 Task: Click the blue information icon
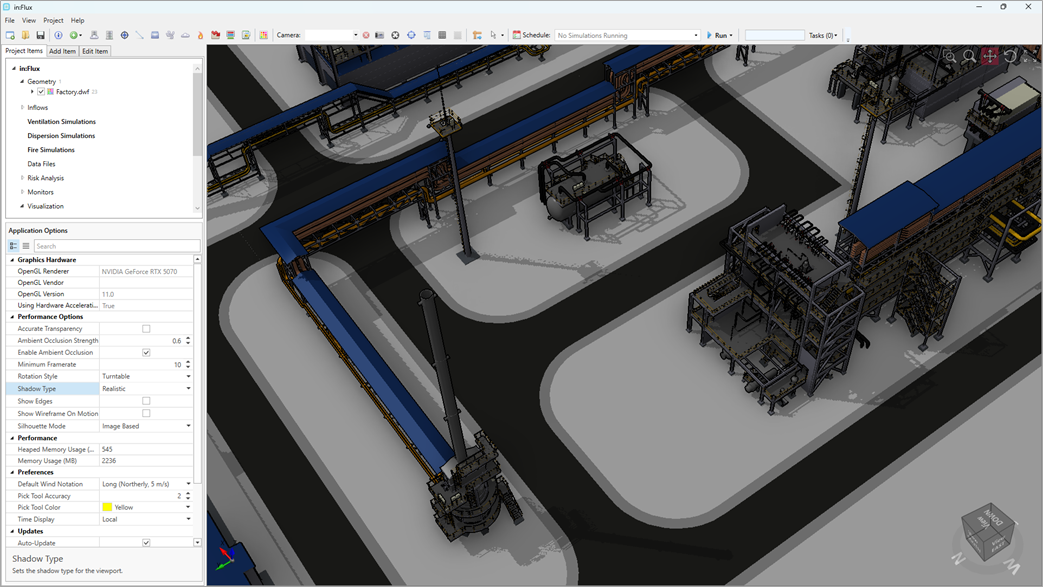(59, 35)
